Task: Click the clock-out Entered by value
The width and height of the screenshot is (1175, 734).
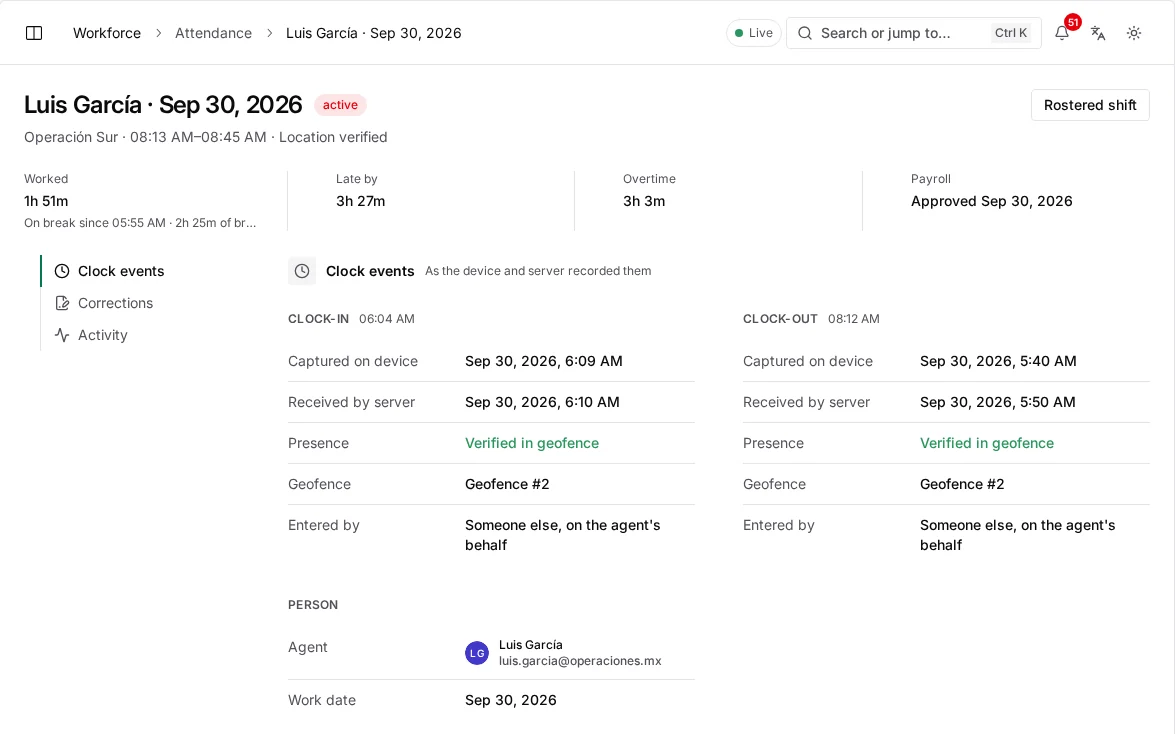Action: click(x=1017, y=535)
